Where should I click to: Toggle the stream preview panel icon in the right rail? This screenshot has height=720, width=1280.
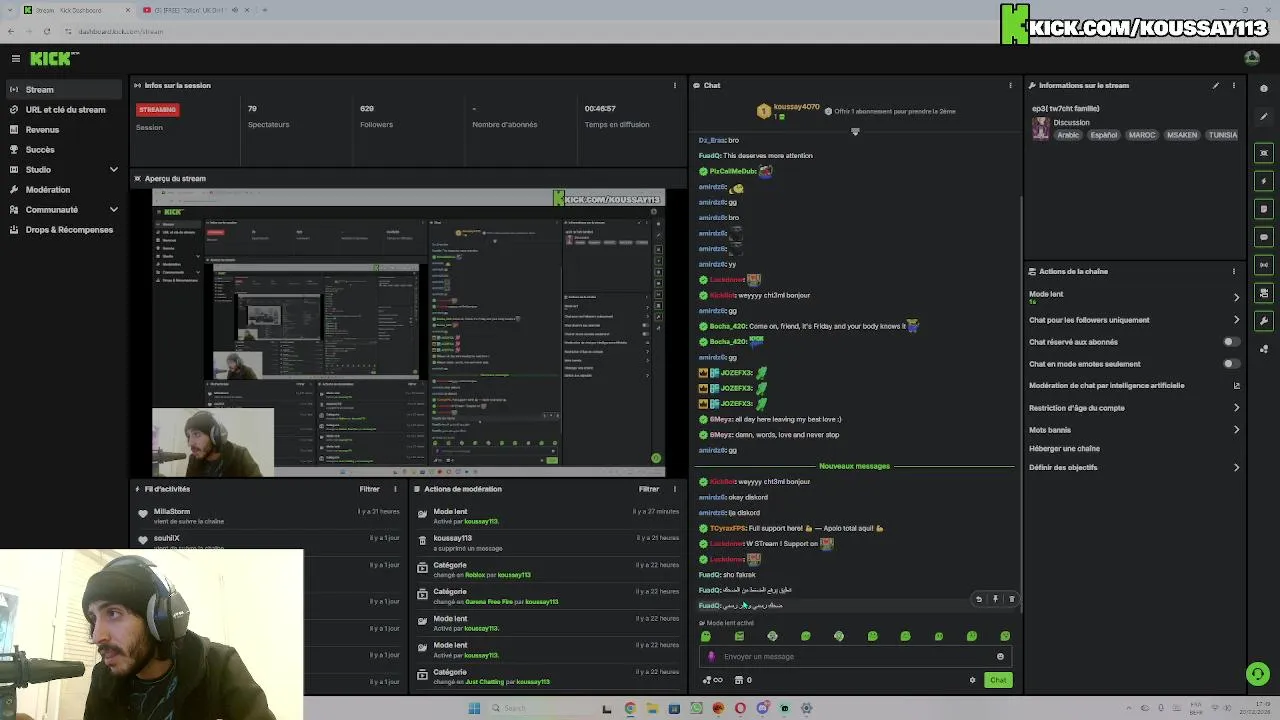point(1264,153)
